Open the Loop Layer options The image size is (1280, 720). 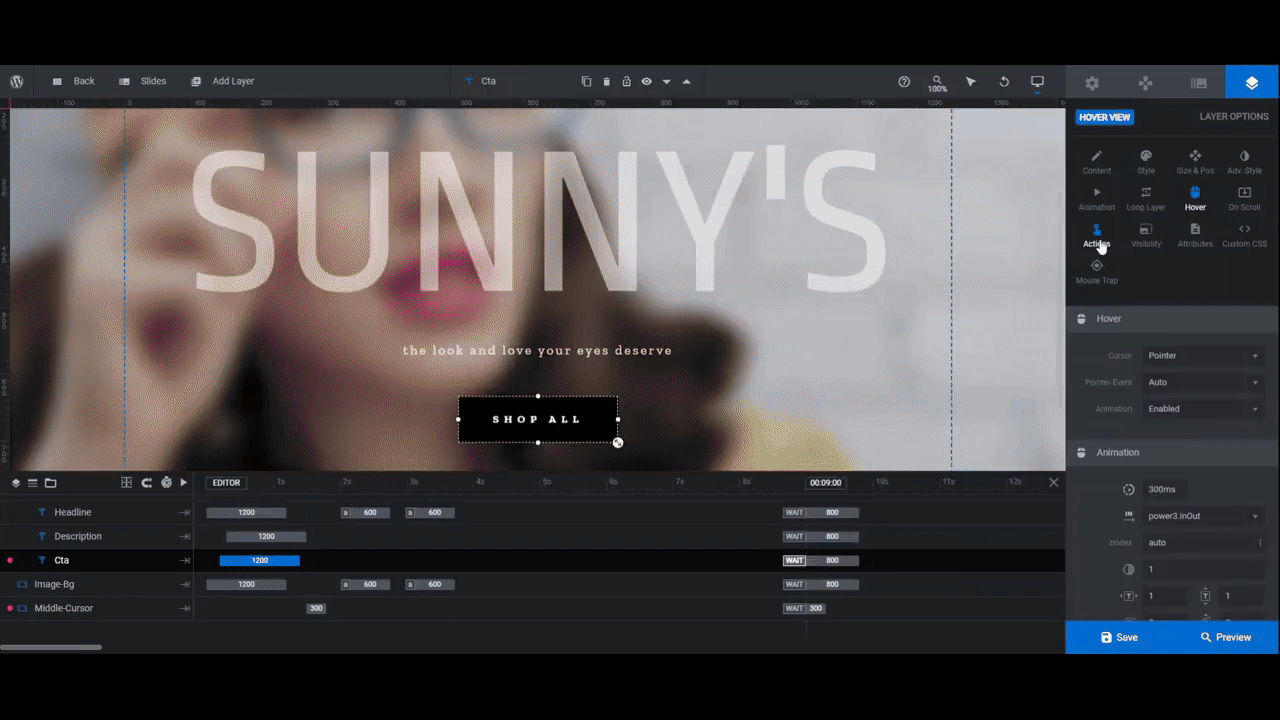(1146, 199)
